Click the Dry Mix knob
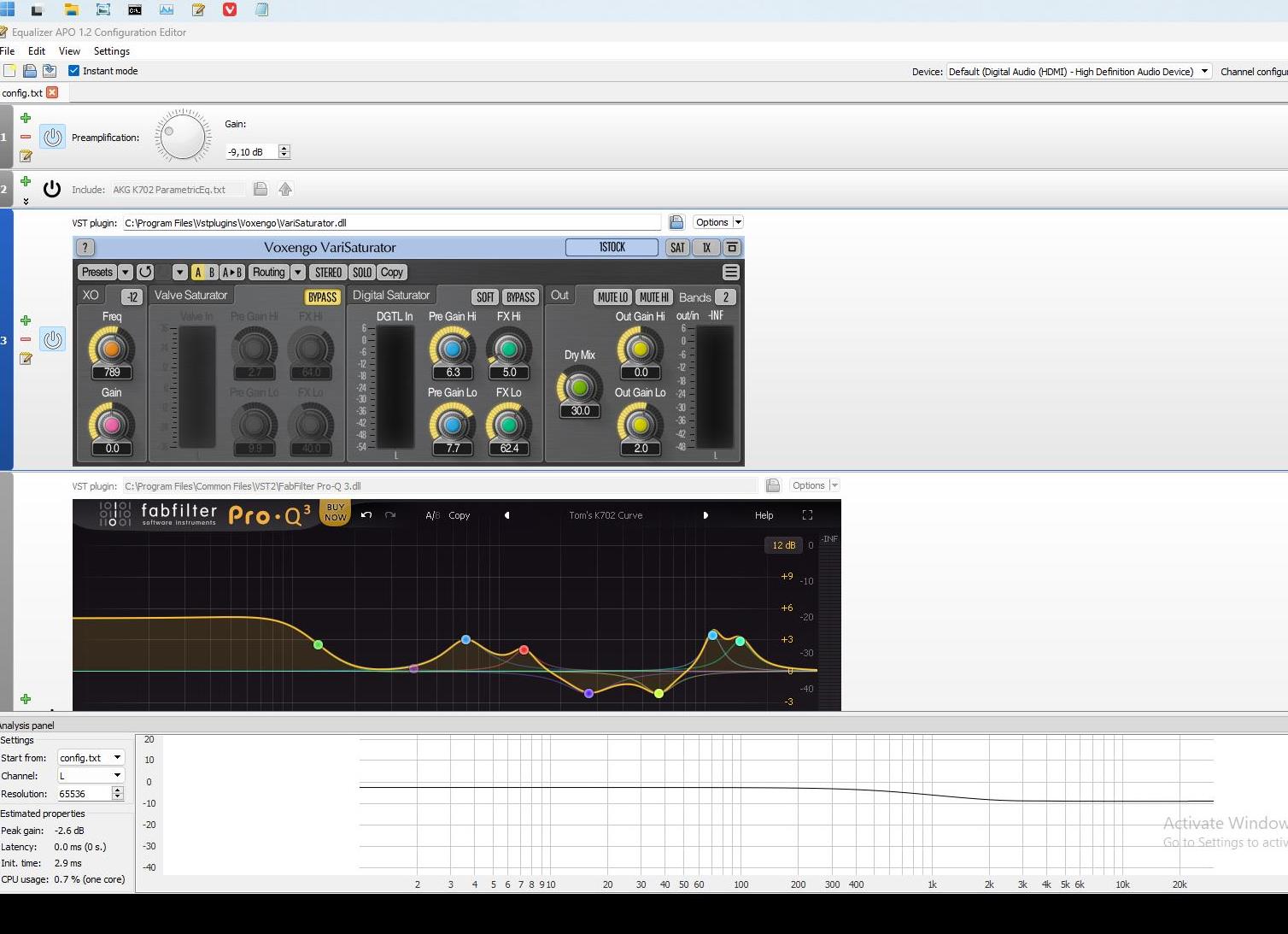The height and width of the screenshot is (934, 1288). (580, 386)
